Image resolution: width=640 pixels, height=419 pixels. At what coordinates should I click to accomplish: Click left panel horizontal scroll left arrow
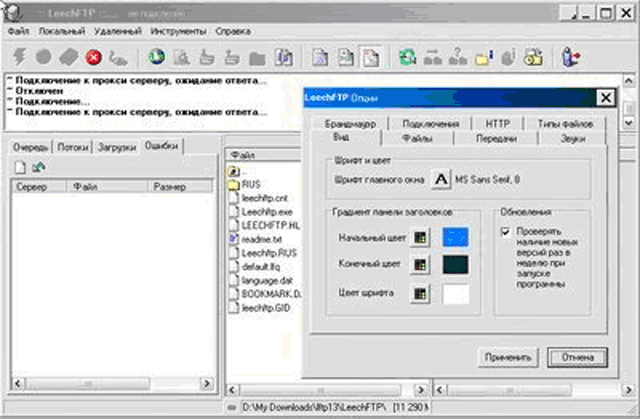pyautogui.click(x=18, y=384)
